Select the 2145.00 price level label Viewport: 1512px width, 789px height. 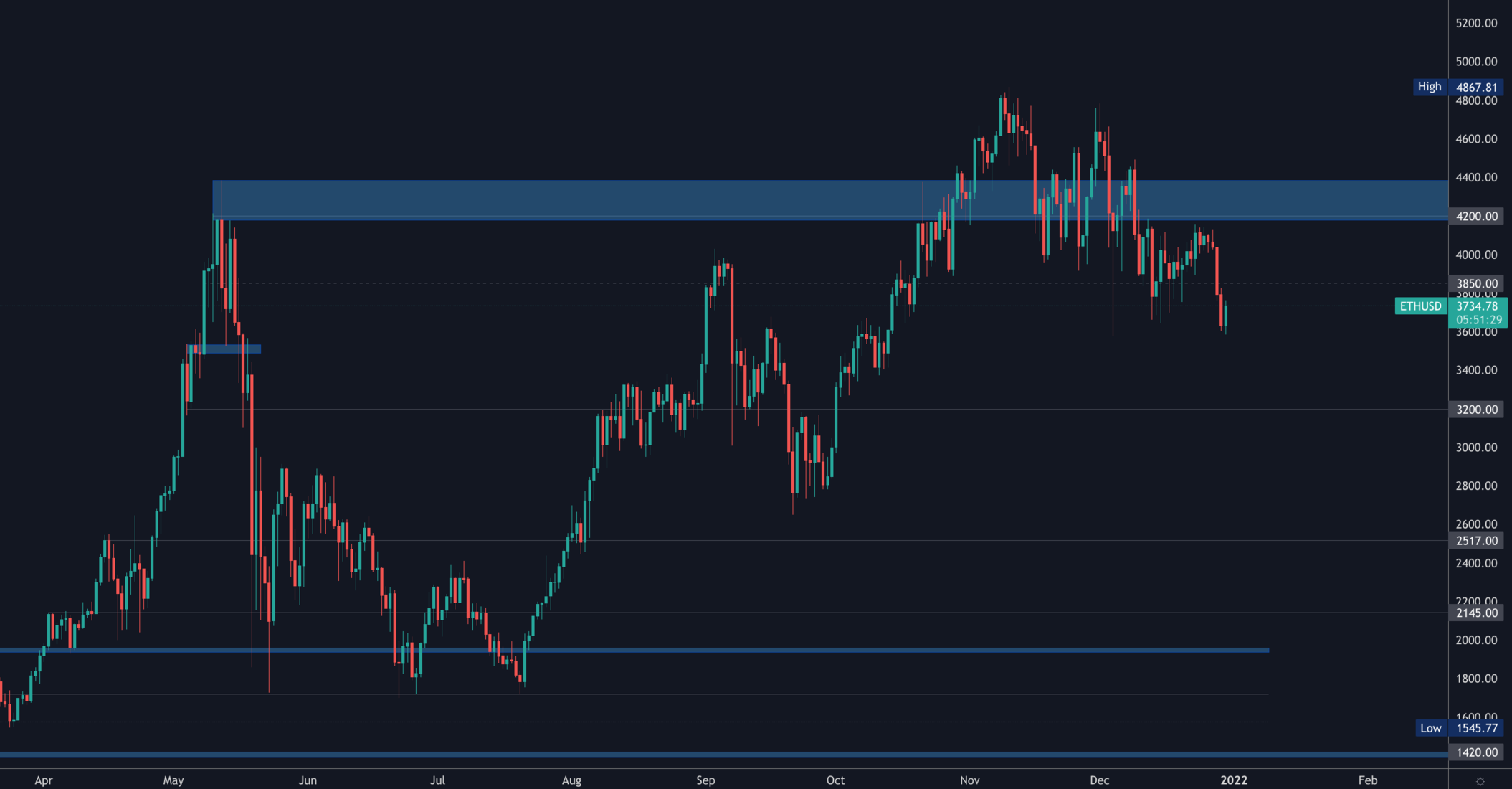(x=1476, y=613)
